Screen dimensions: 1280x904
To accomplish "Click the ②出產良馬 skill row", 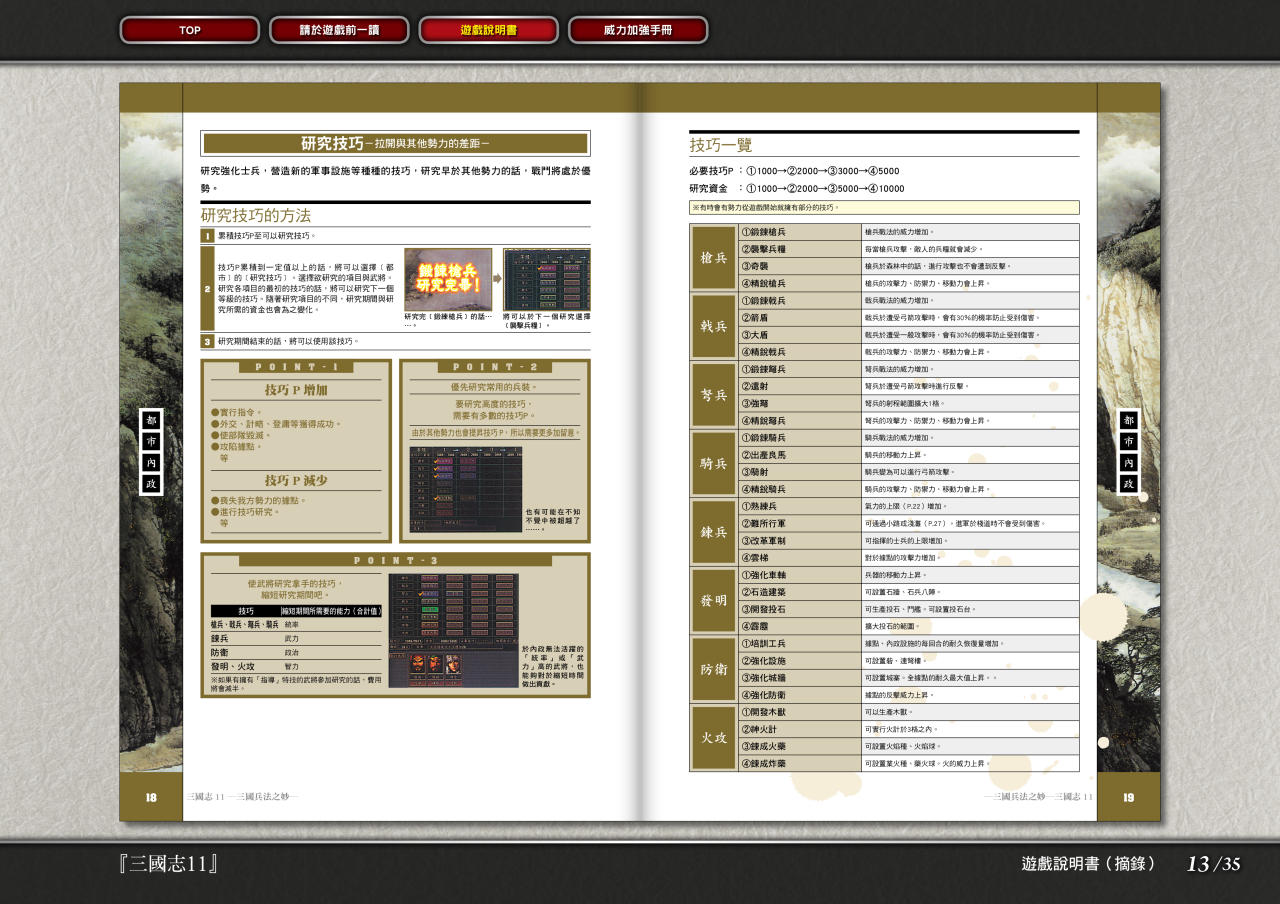I will (908, 455).
